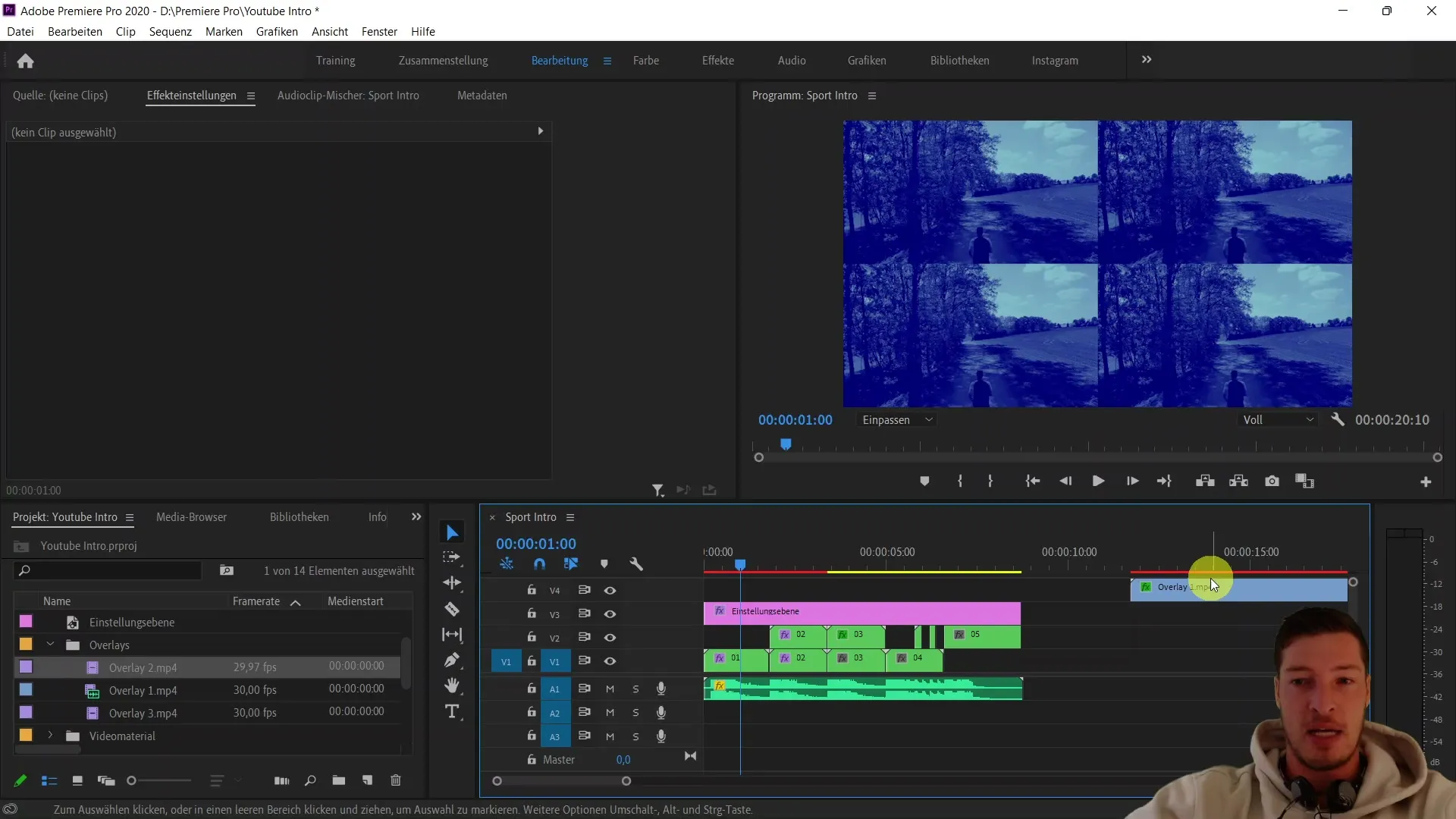This screenshot has height=819, width=1456.
Task: Open the Sequenz menu
Action: coord(170,31)
